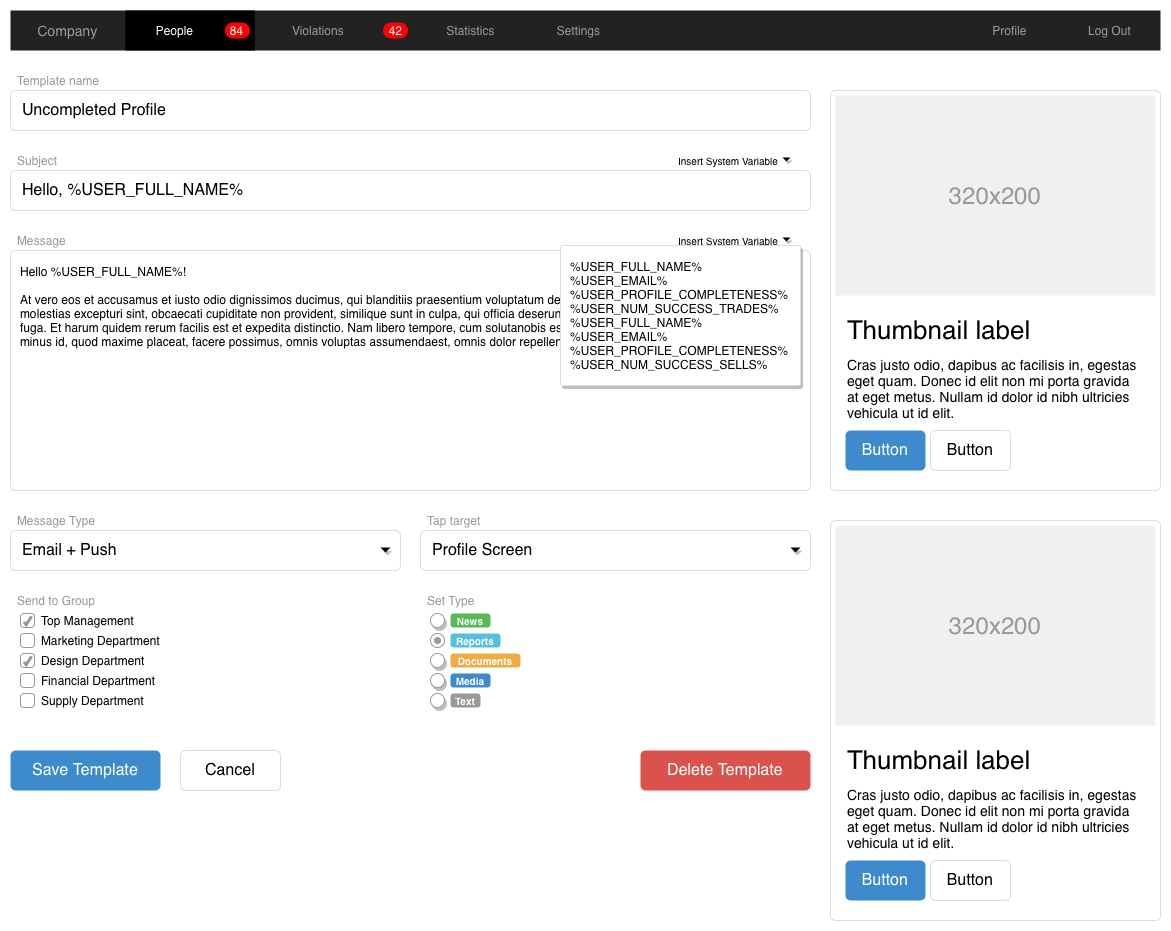Click the caret beside Insert System Variable above Subject

pos(786,160)
